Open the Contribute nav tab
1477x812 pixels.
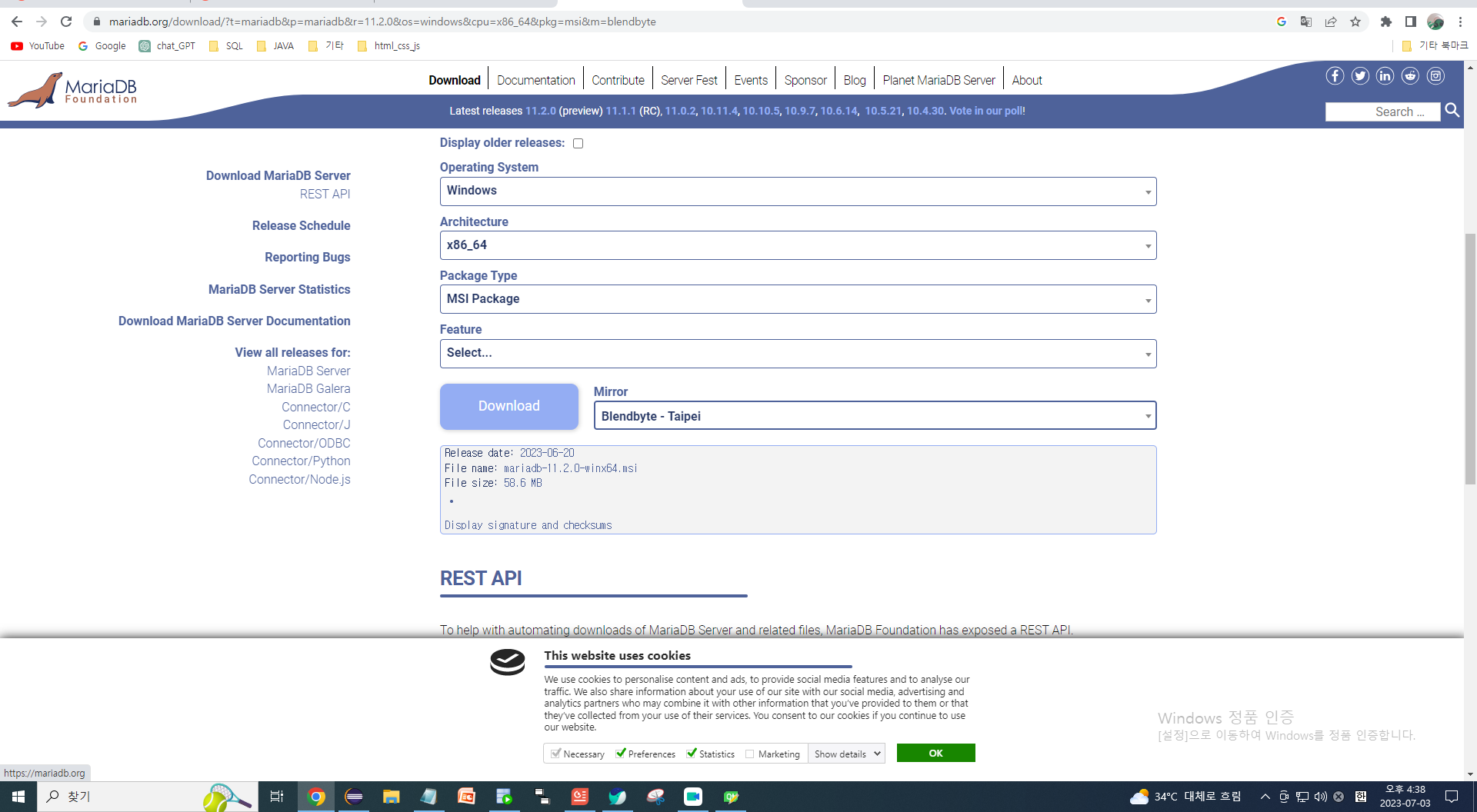(x=618, y=80)
